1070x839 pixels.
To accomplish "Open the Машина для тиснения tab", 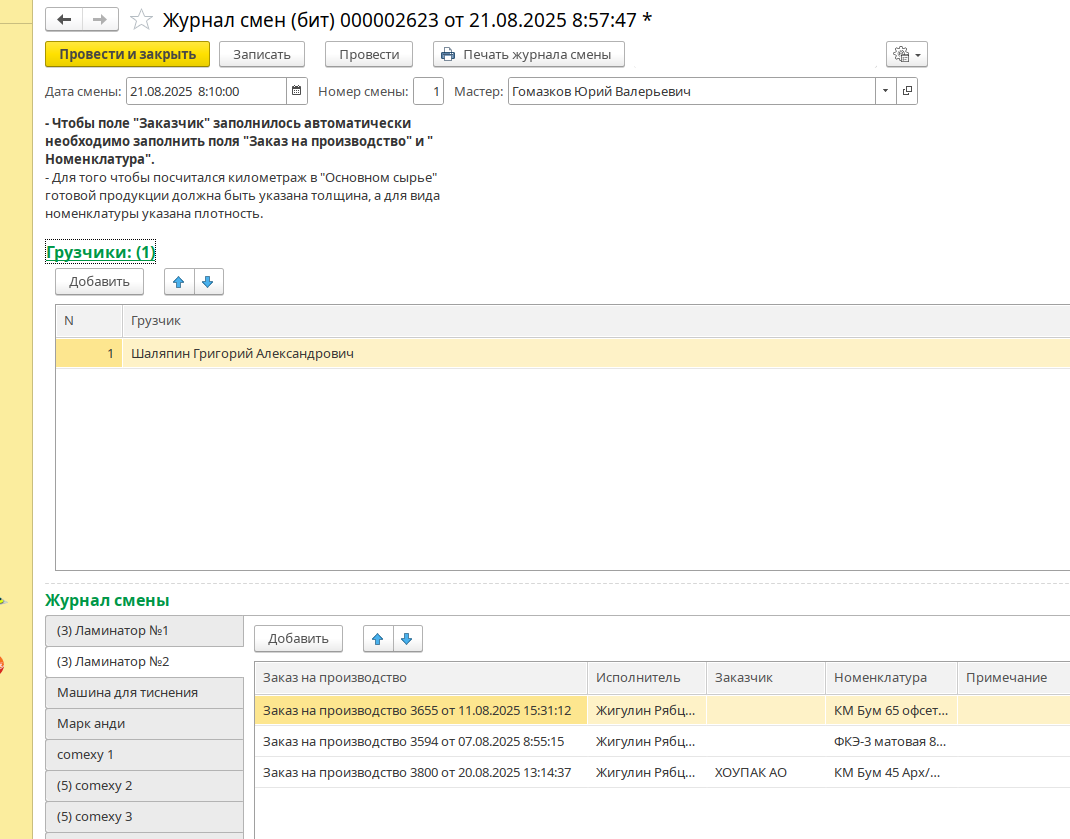I will click(x=144, y=692).
